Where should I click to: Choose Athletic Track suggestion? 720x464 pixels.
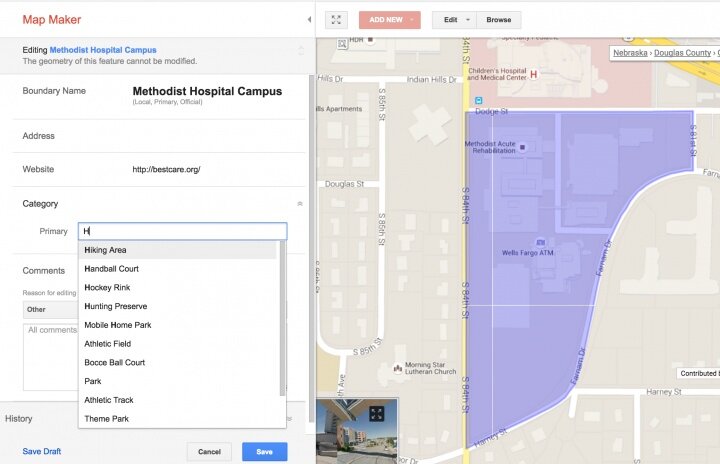pyautogui.click(x=178, y=400)
